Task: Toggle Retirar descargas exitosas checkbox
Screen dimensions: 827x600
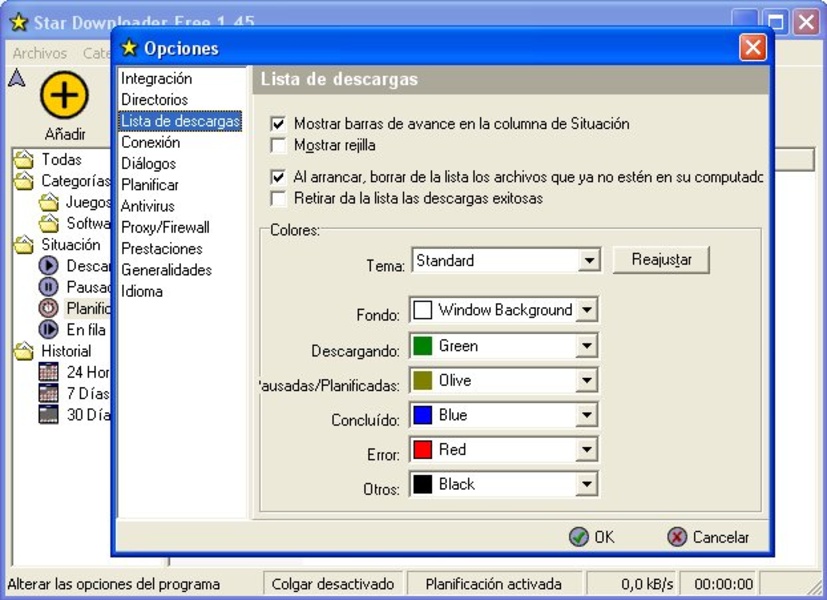Action: tap(279, 199)
